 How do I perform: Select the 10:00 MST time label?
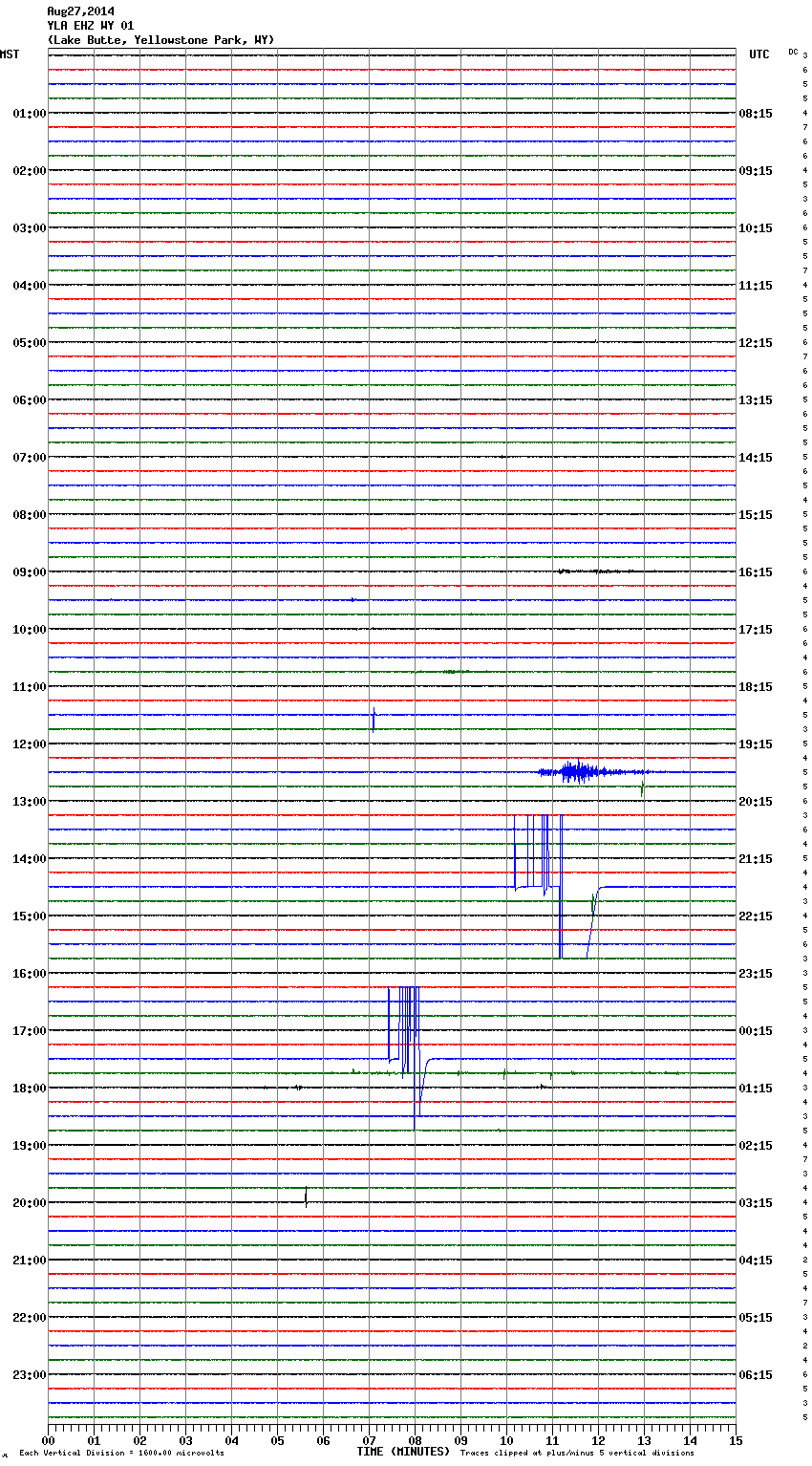30,630
